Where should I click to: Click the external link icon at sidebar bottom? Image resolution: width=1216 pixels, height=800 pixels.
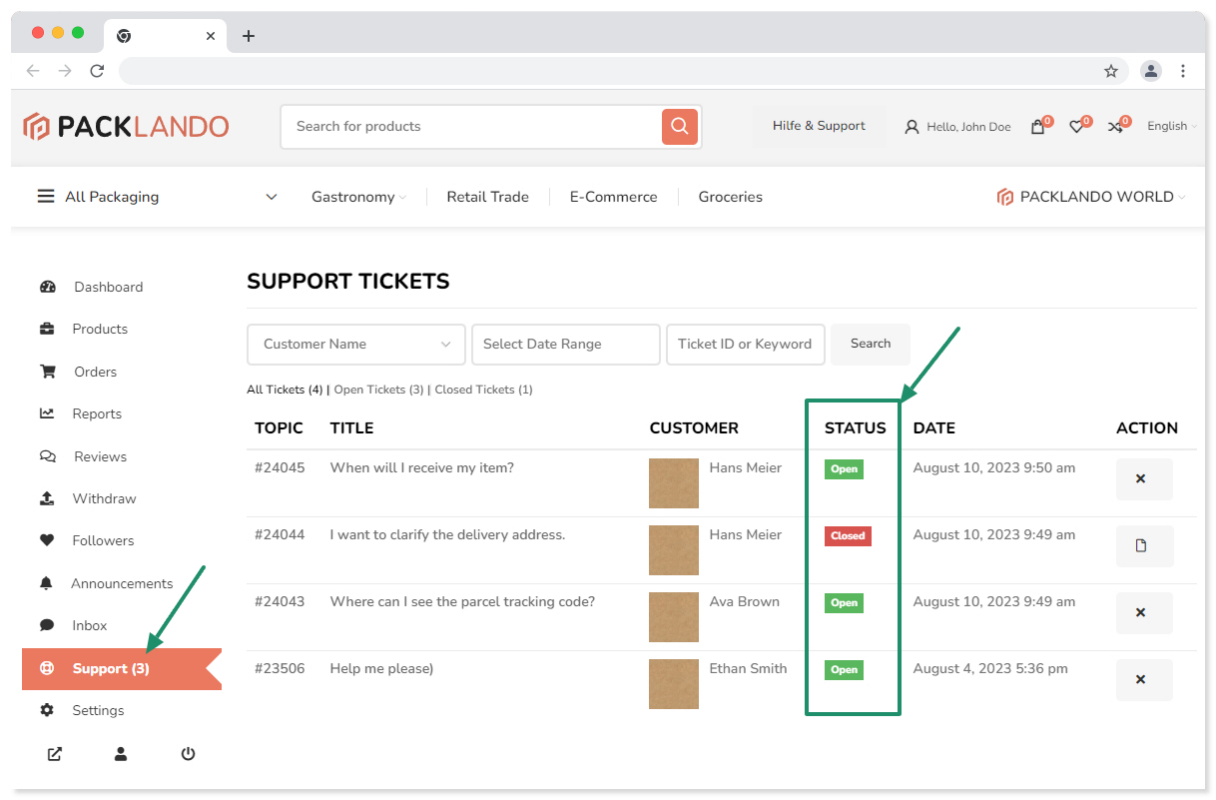tap(55, 754)
